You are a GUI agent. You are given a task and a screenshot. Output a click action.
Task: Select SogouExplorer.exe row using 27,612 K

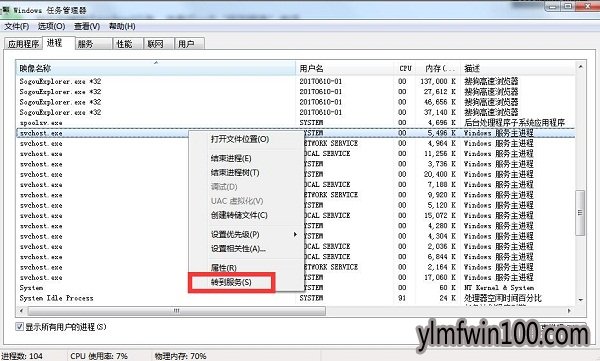(x=295, y=91)
